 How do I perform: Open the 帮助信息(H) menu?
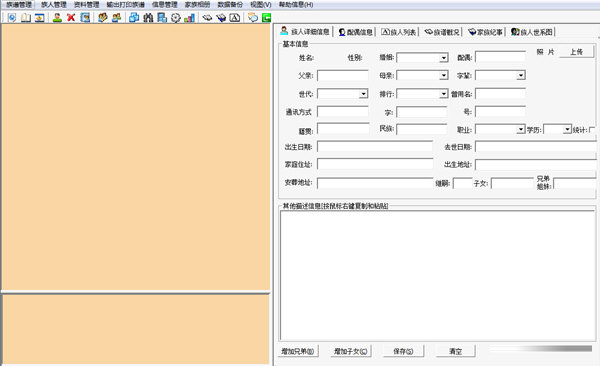(x=296, y=5)
